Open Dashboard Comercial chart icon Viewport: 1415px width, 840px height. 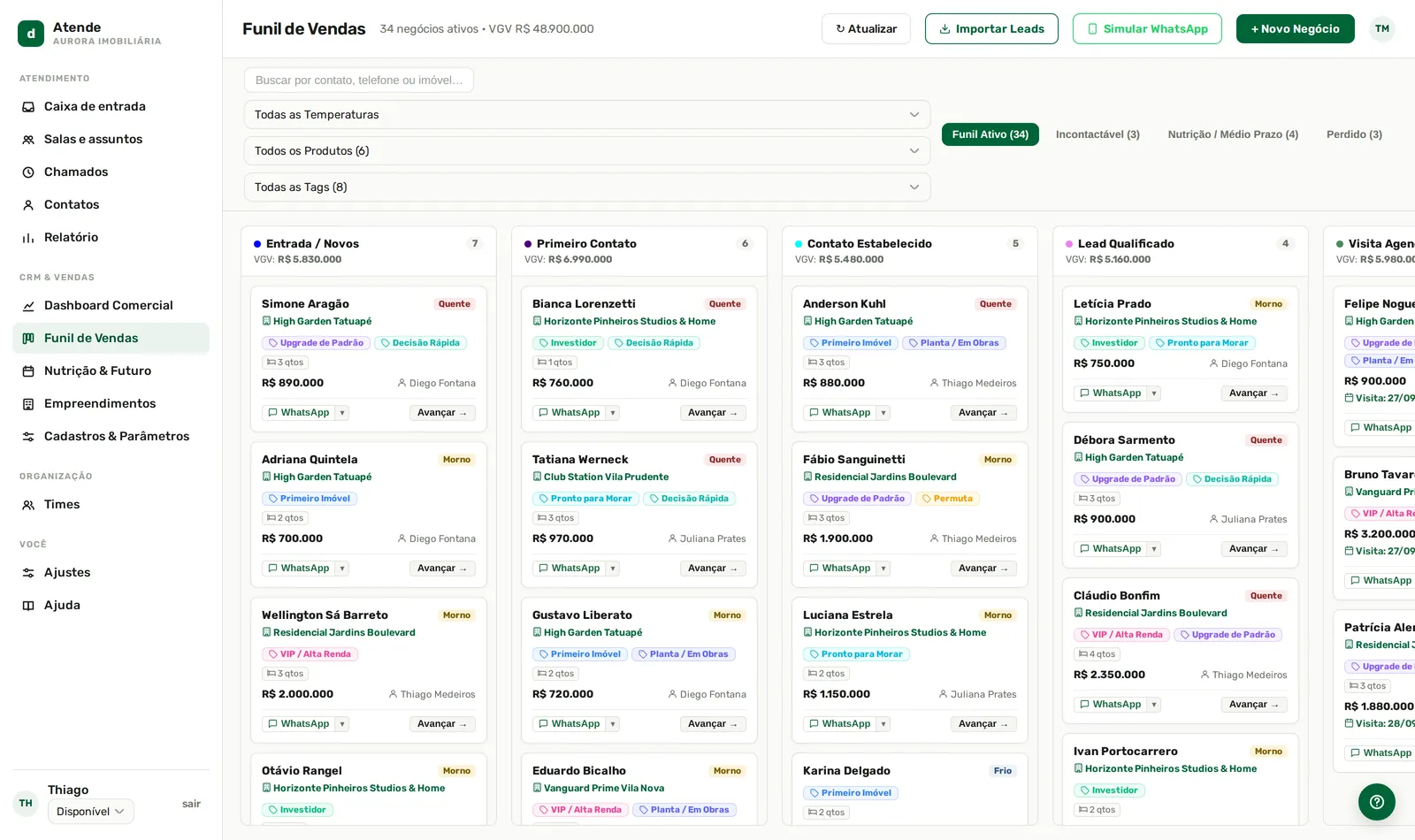[28, 306]
